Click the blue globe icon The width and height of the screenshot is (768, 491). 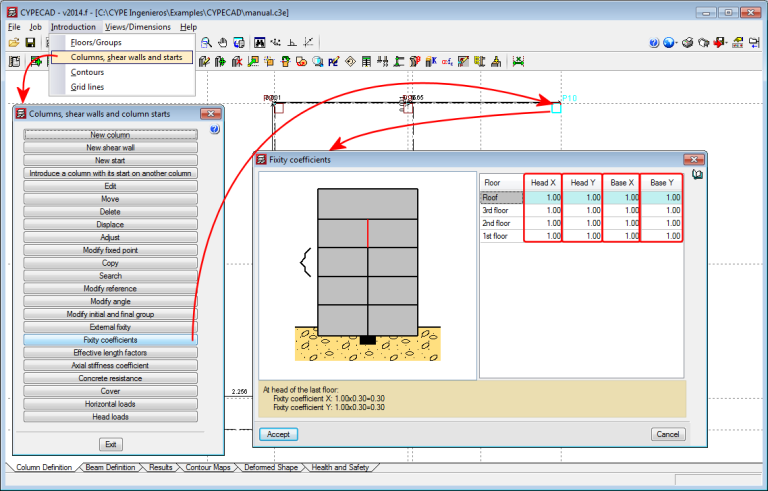(x=669, y=43)
